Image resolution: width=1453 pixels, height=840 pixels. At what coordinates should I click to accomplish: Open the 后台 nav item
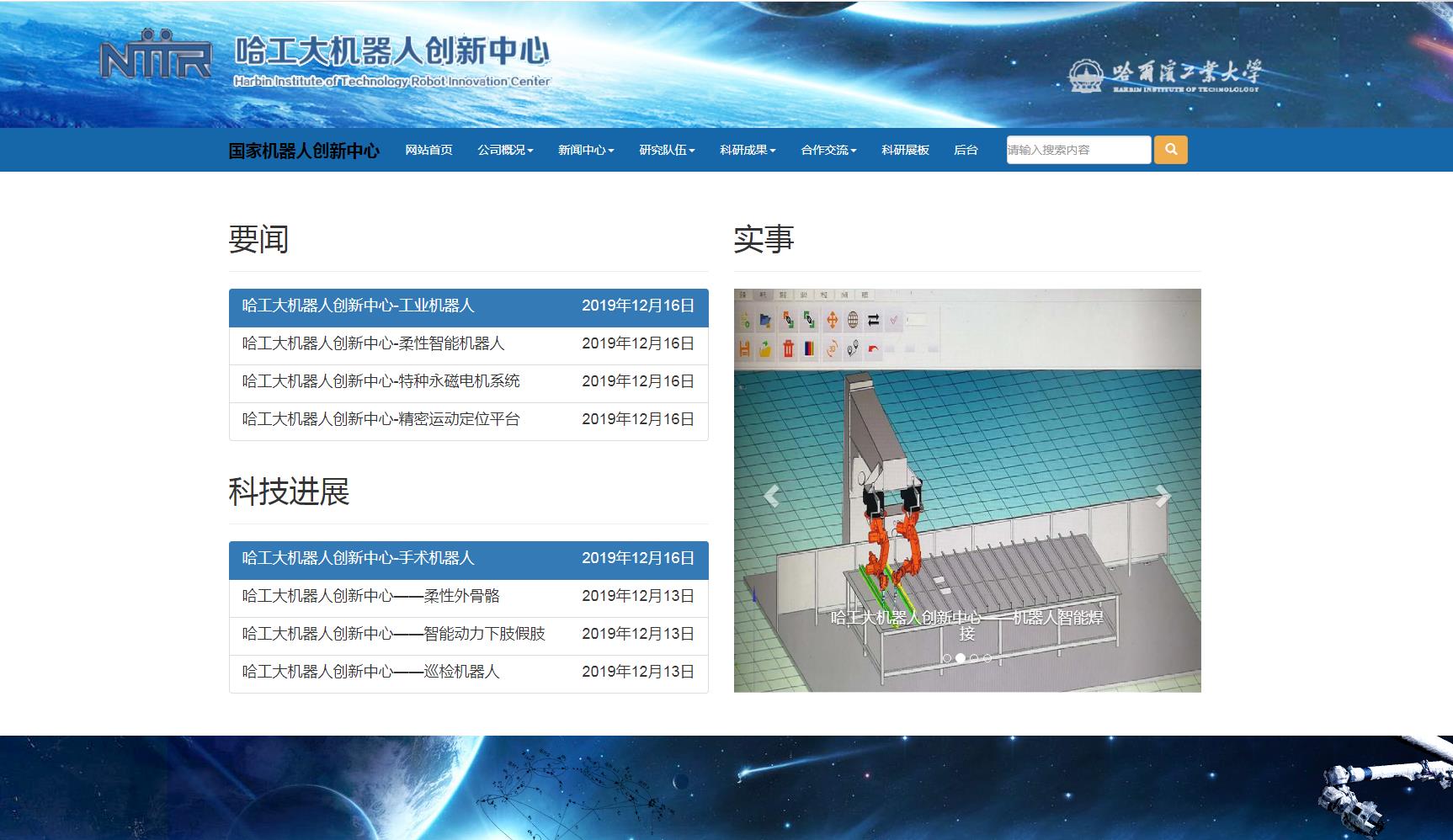pyautogui.click(x=966, y=150)
